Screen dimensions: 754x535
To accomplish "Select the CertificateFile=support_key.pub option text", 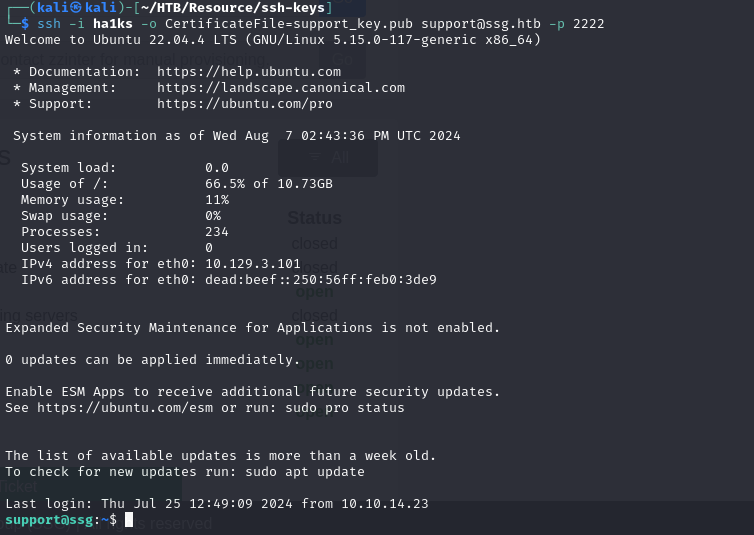I will click(x=289, y=24).
